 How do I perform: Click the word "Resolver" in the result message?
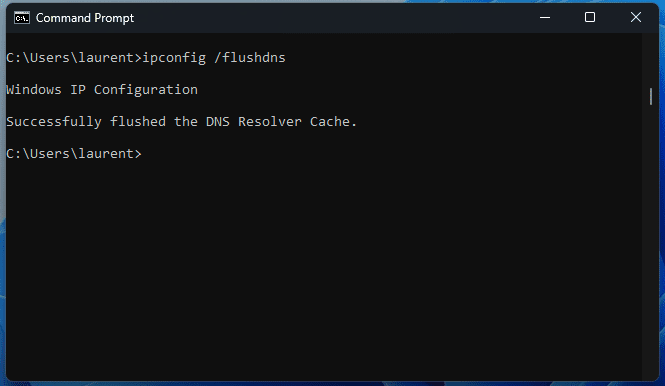270,122
